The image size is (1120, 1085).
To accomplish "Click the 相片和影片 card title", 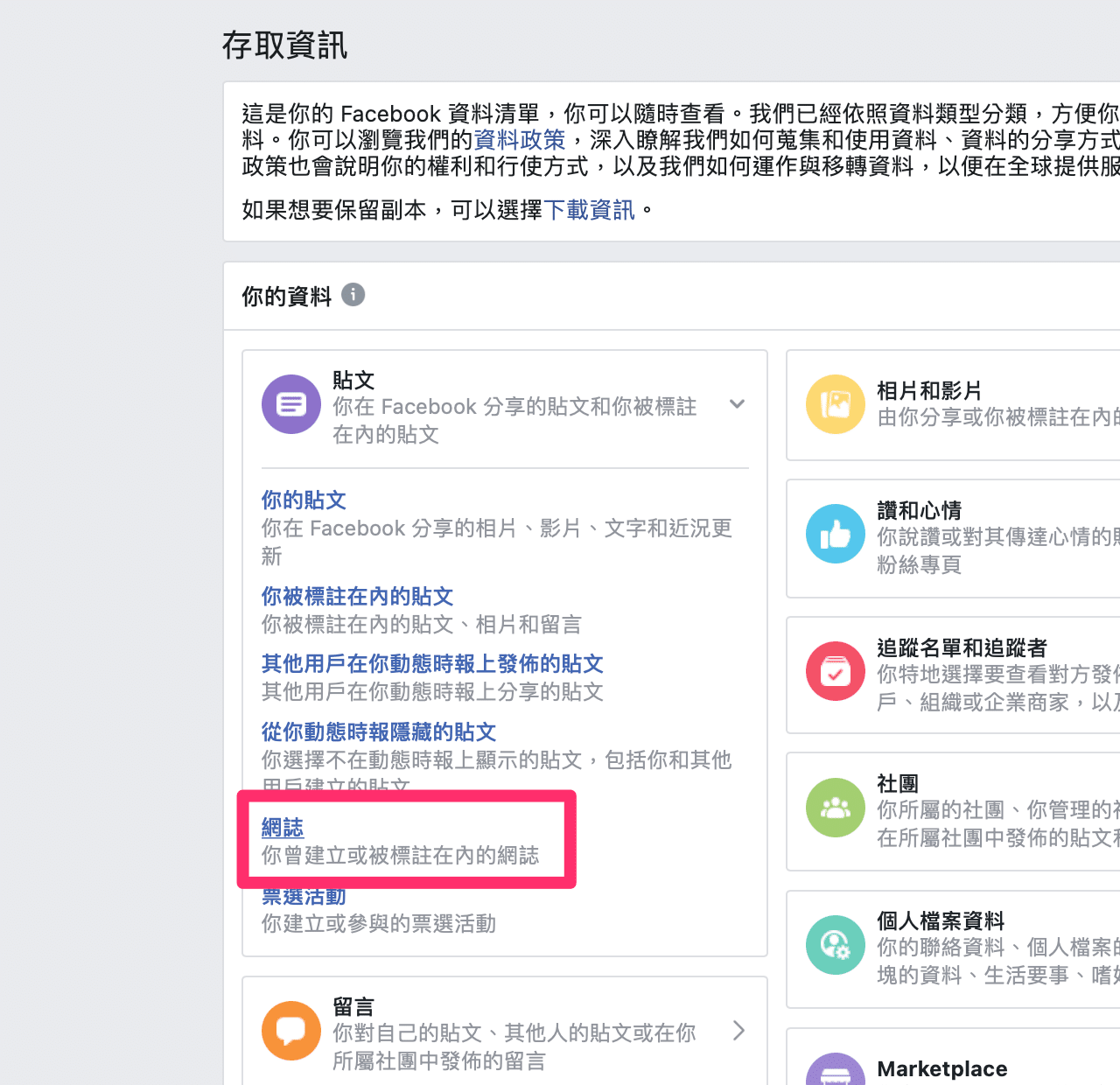I will pyautogui.click(x=929, y=391).
